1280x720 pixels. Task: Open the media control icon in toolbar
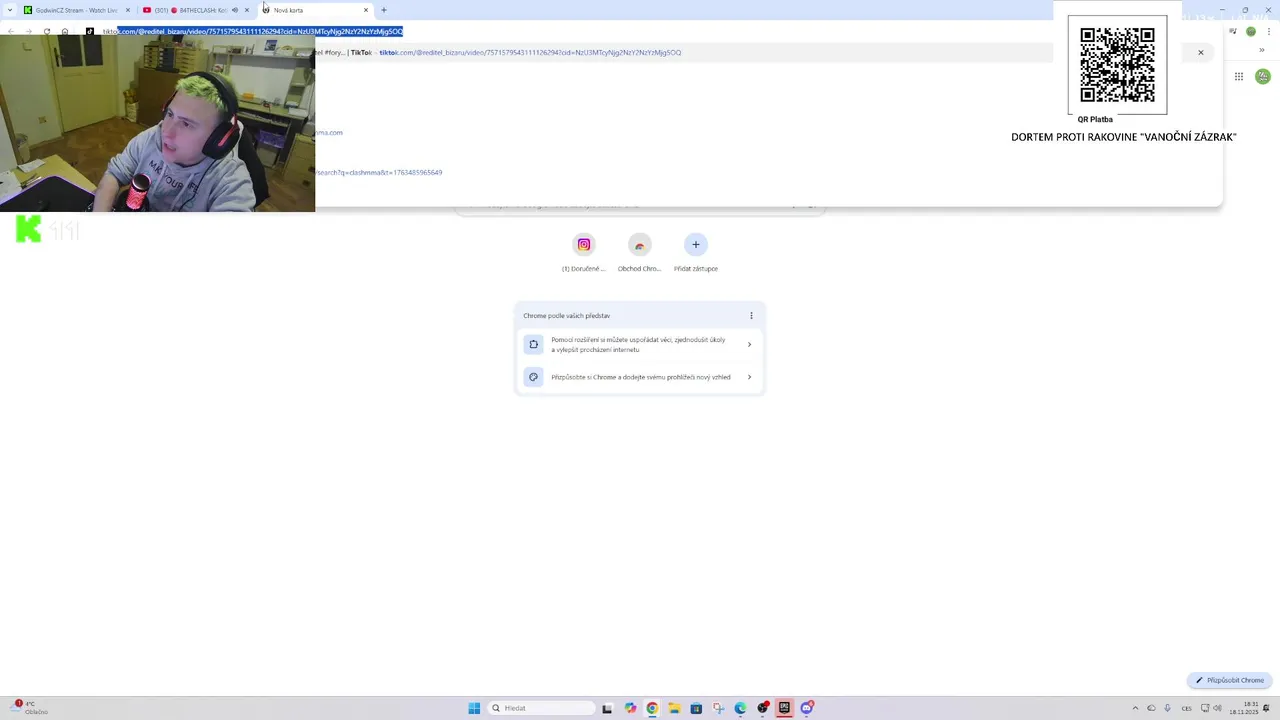coord(1232,31)
